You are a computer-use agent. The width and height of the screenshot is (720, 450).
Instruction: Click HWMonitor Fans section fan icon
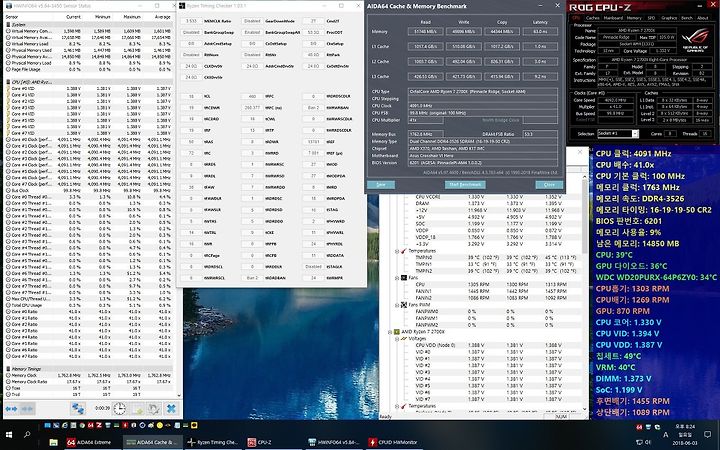404,278
